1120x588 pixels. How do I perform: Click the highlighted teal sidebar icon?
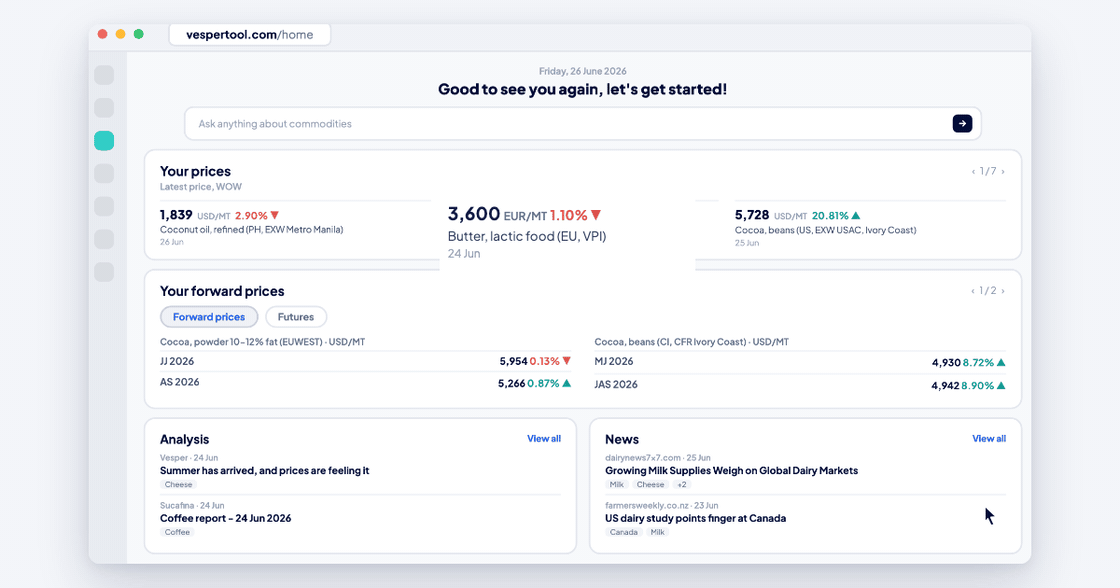pos(104,141)
